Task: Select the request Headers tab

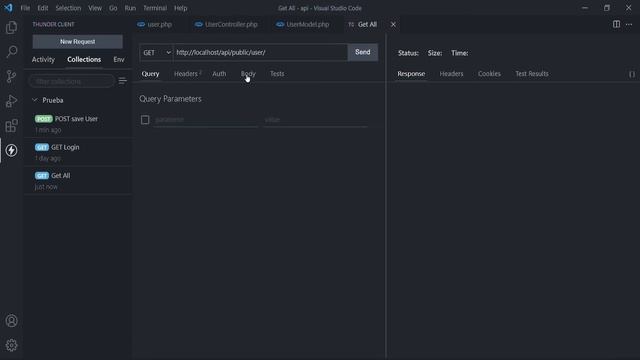Action: coord(186,74)
